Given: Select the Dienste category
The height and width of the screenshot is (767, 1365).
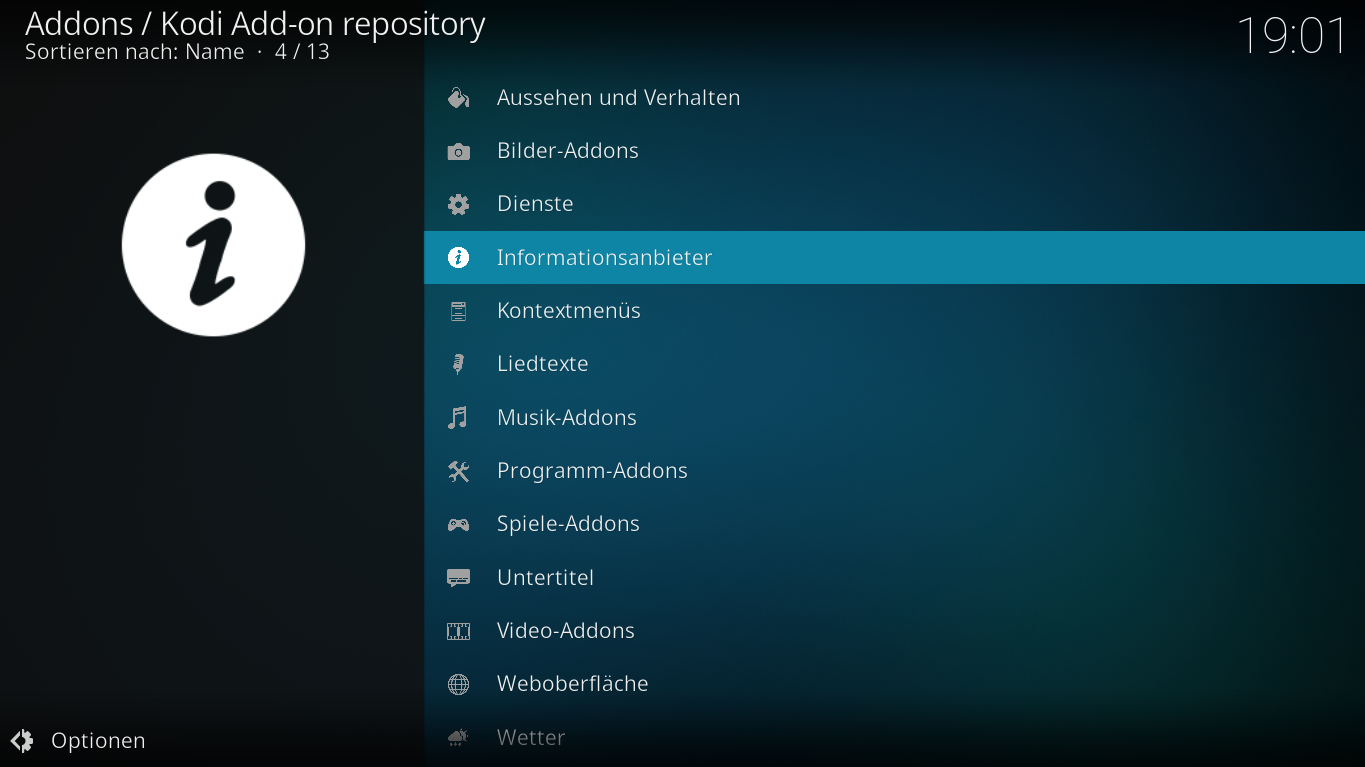Looking at the screenshot, I should [x=894, y=204].
